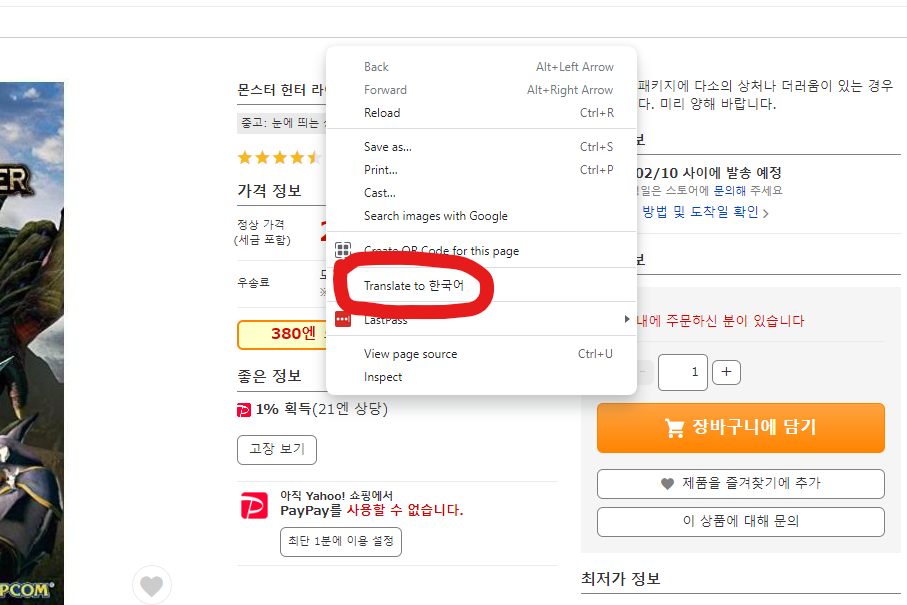This screenshot has height=605, width=907.
Task: Click the 고장 보기 button
Action: pyautogui.click(x=276, y=449)
